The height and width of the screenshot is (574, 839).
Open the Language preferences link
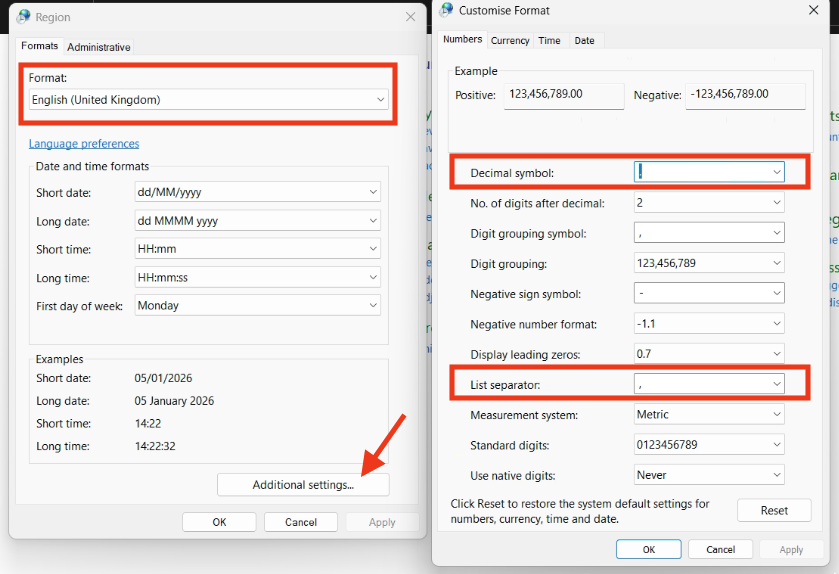(84, 144)
